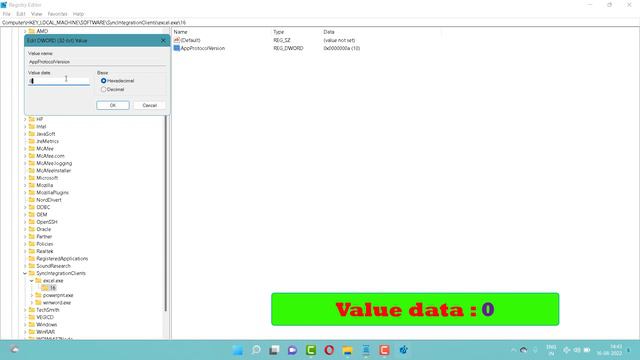
Task: Click the Value data input field
Action: pos(59,81)
